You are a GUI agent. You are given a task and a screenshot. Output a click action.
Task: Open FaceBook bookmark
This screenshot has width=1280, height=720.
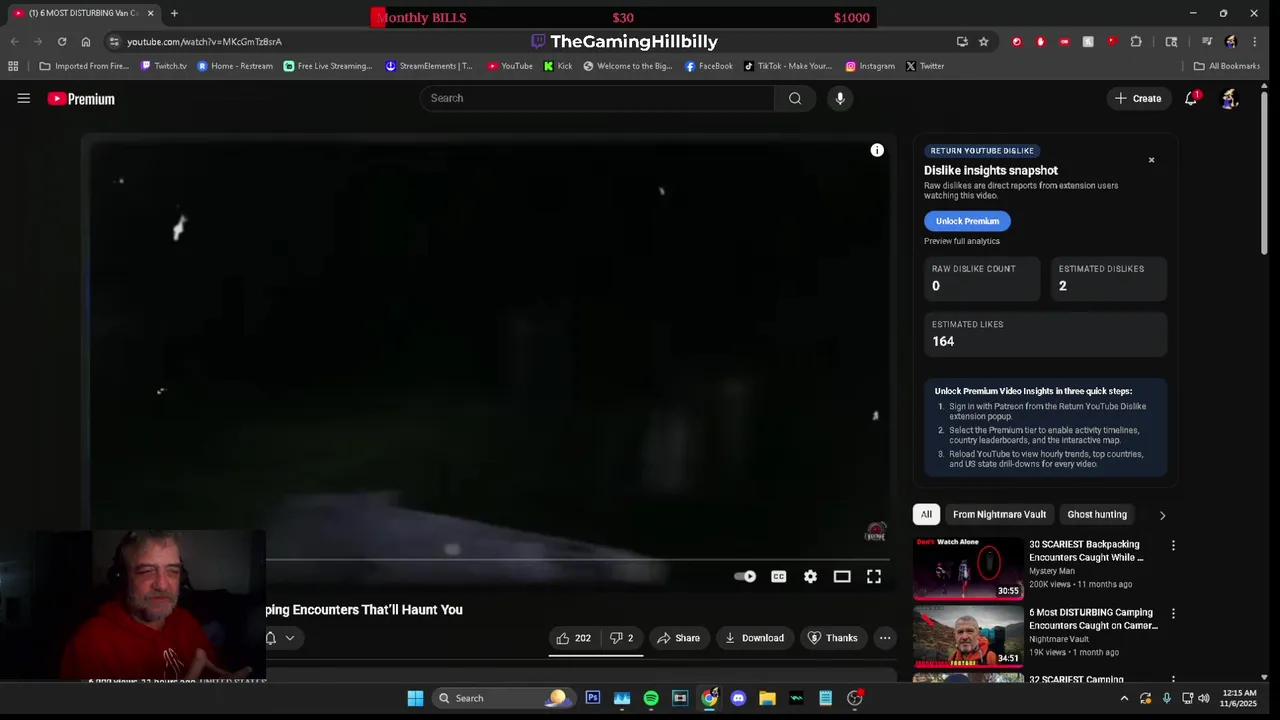coord(709,66)
